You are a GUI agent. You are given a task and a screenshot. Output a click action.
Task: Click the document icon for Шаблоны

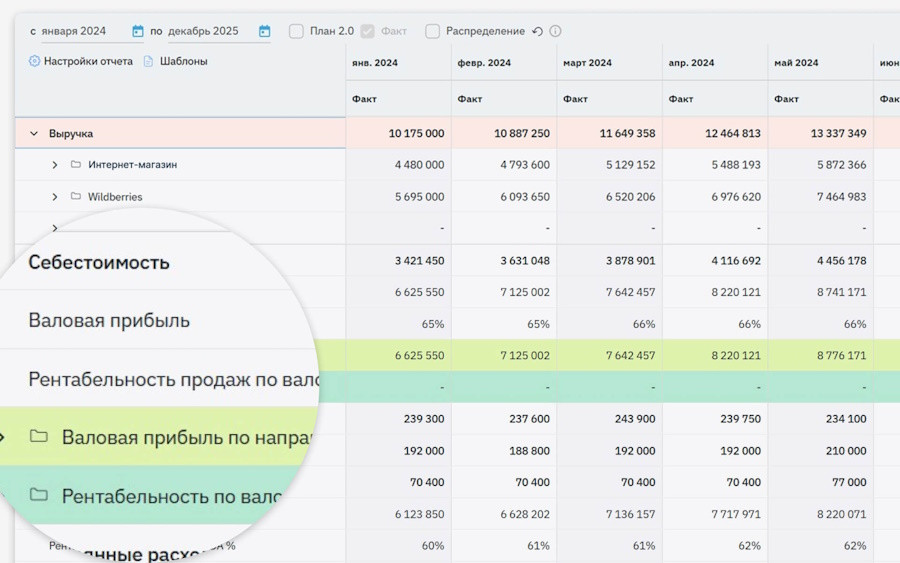(x=148, y=61)
